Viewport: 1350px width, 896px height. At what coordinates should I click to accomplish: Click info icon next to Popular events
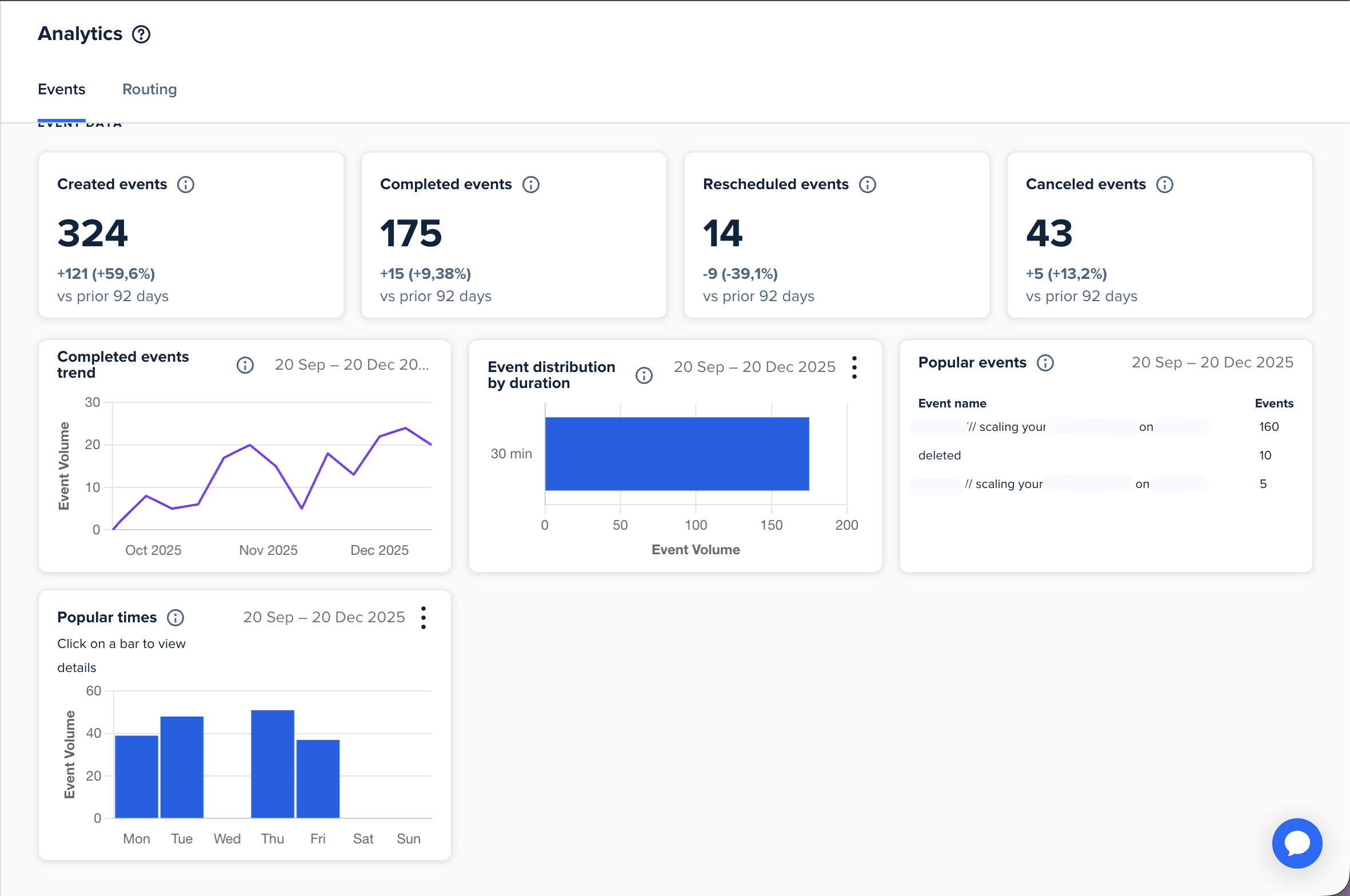coord(1045,363)
